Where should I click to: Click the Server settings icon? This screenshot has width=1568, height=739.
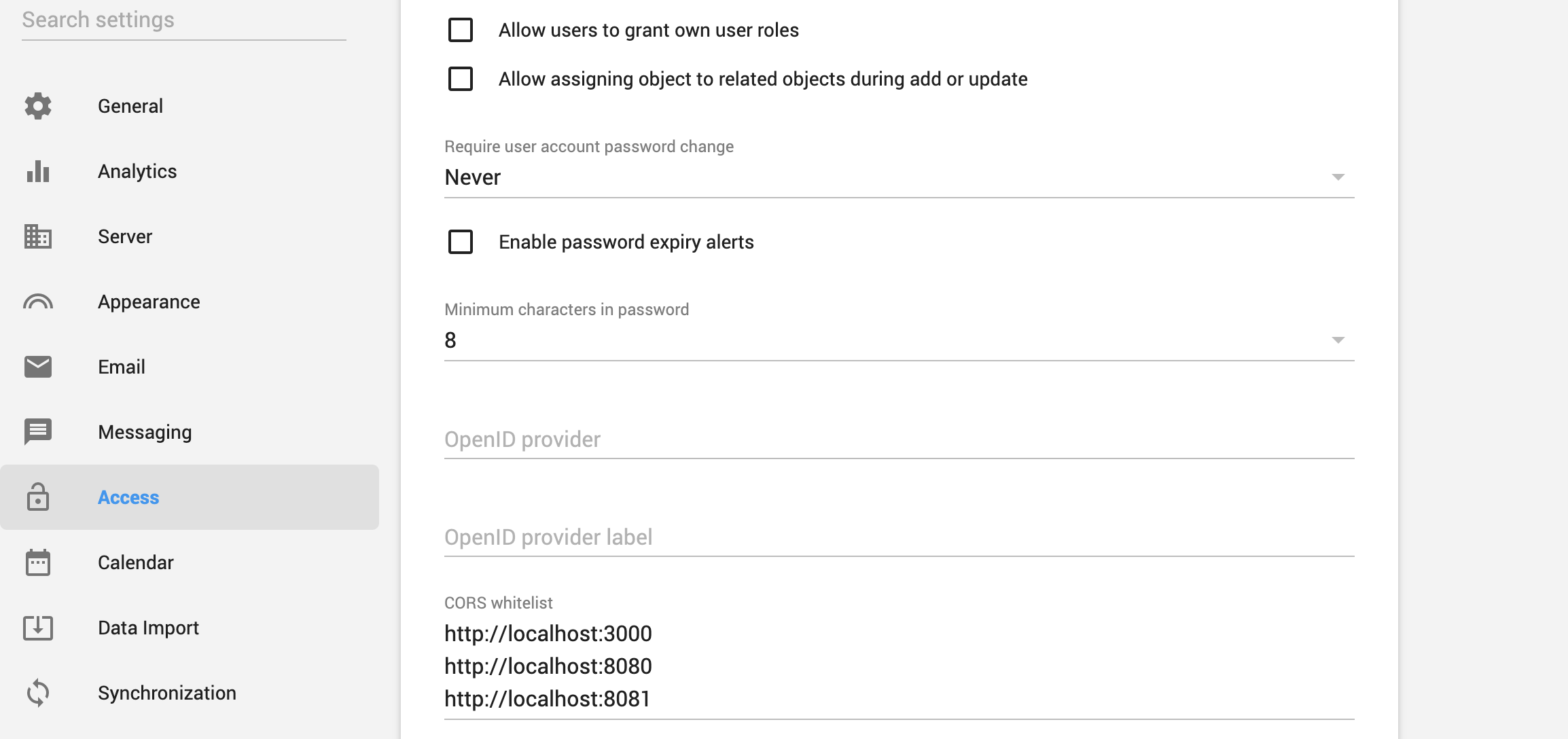pyautogui.click(x=38, y=236)
